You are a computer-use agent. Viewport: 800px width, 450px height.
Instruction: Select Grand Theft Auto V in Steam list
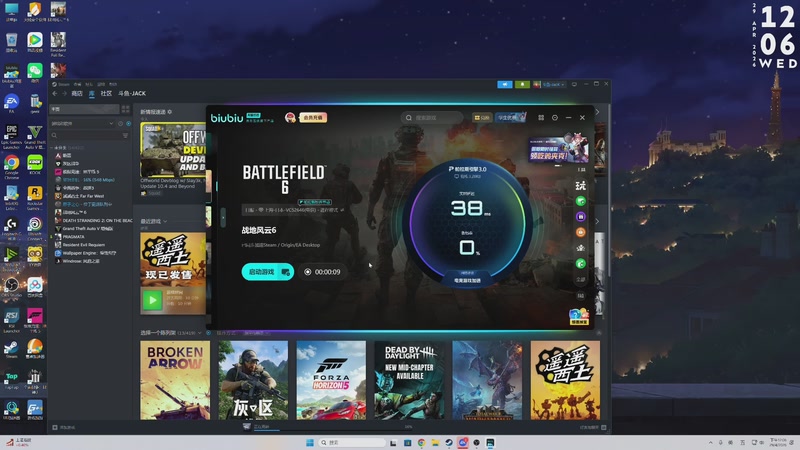point(84,229)
